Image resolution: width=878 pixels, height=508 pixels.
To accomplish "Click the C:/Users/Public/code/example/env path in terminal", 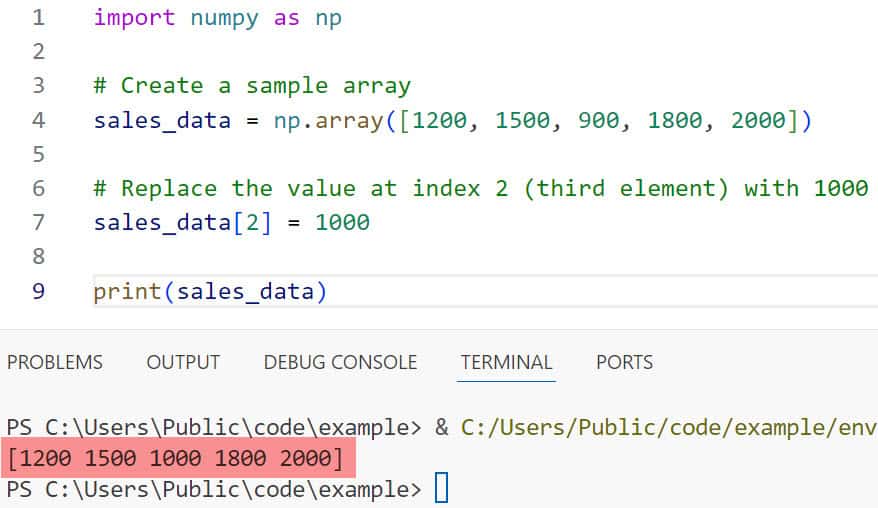I will coord(669,427).
